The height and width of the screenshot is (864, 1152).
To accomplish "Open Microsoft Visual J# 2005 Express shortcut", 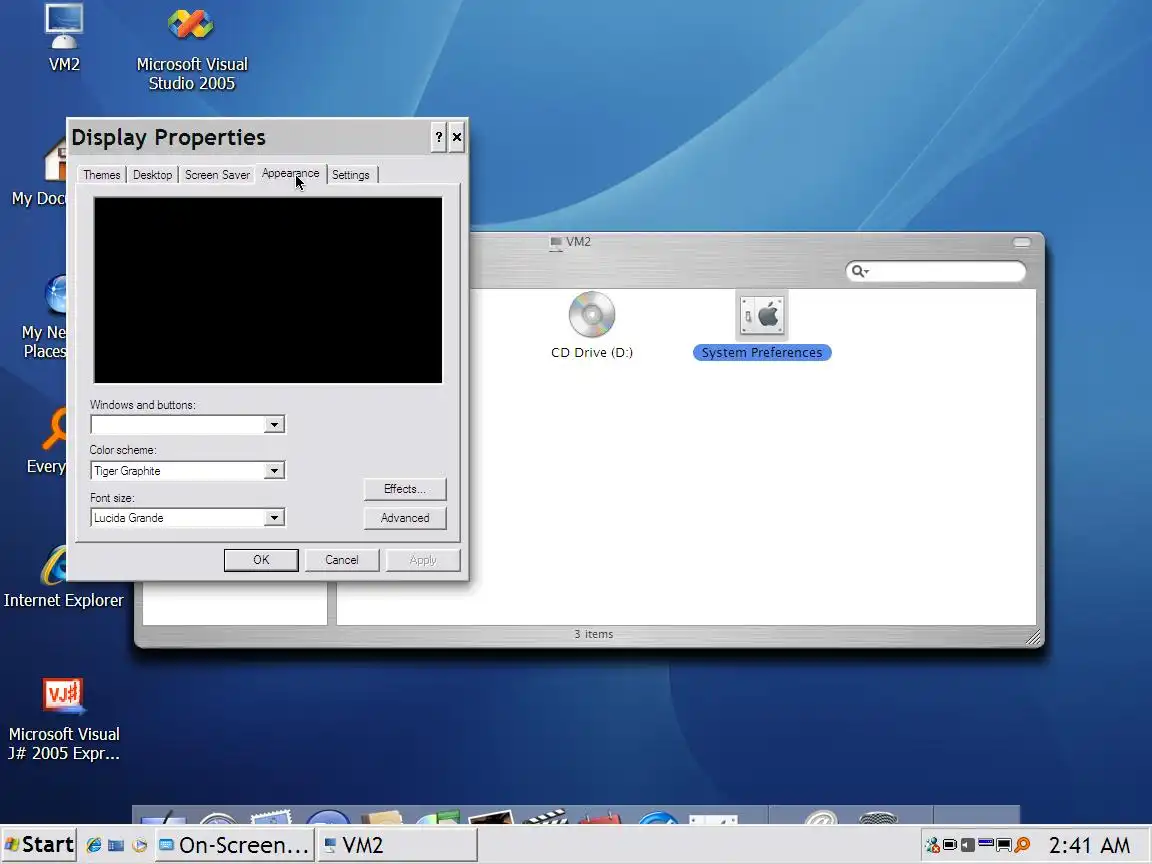I will [64, 719].
